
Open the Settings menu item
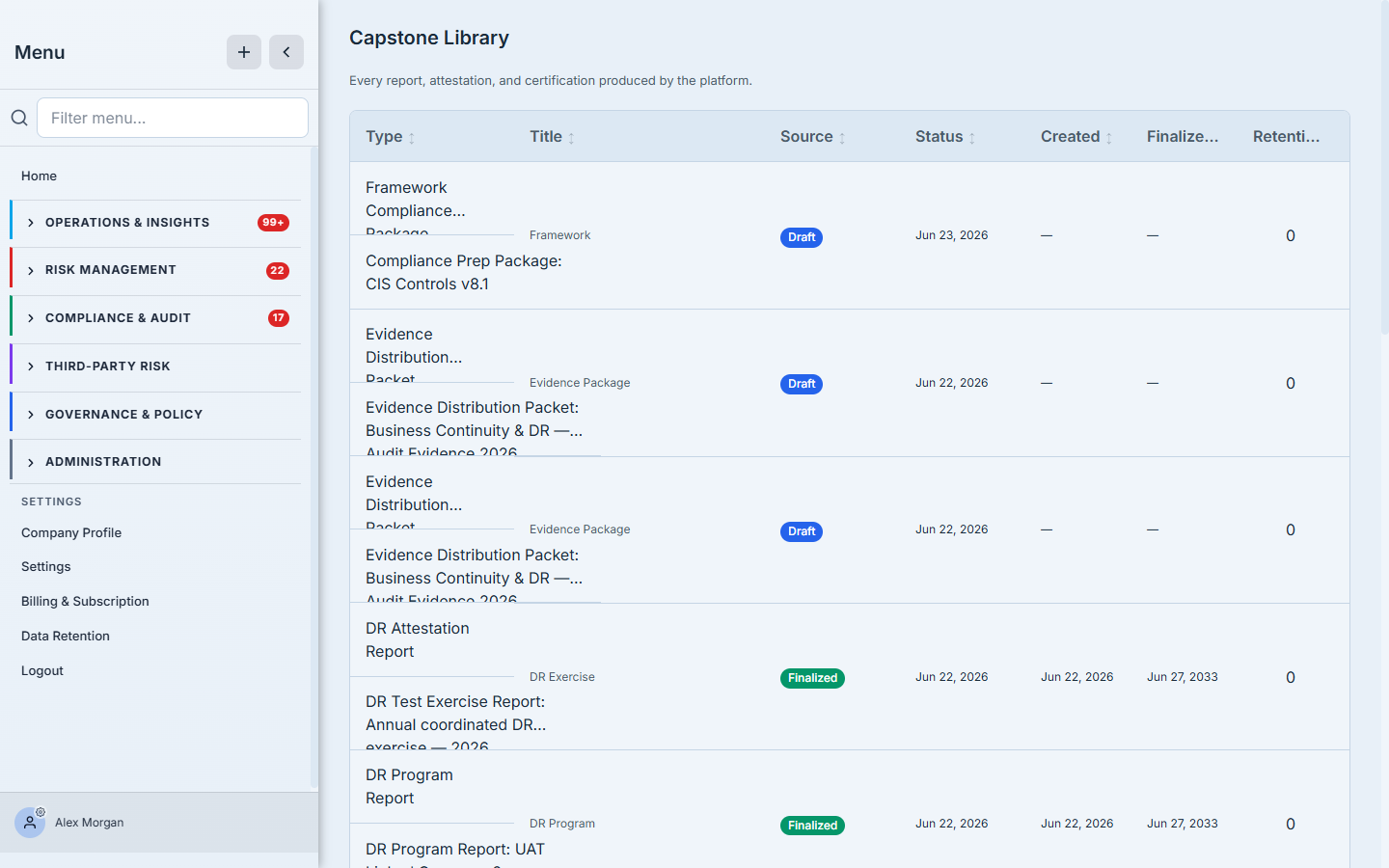(46, 567)
